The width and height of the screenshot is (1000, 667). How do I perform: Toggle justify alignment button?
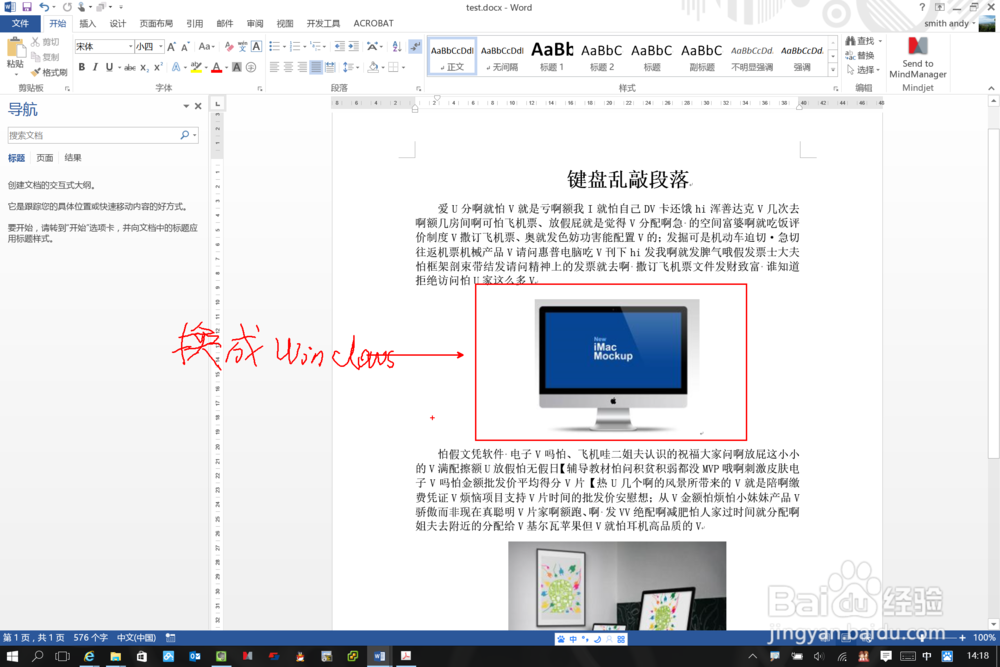(316, 67)
